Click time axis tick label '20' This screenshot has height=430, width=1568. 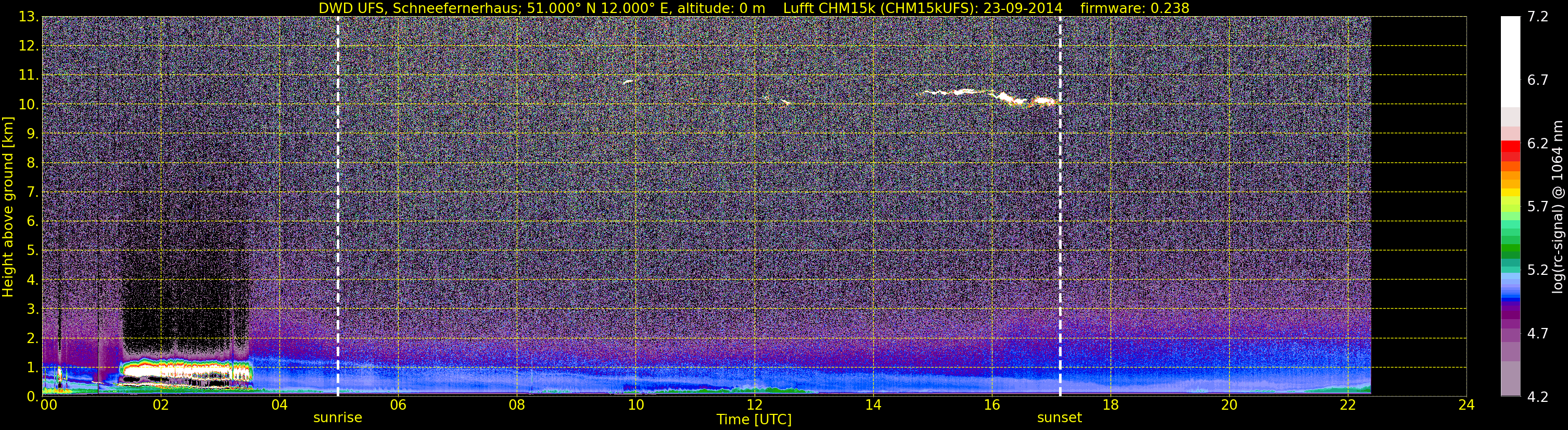(x=1229, y=406)
